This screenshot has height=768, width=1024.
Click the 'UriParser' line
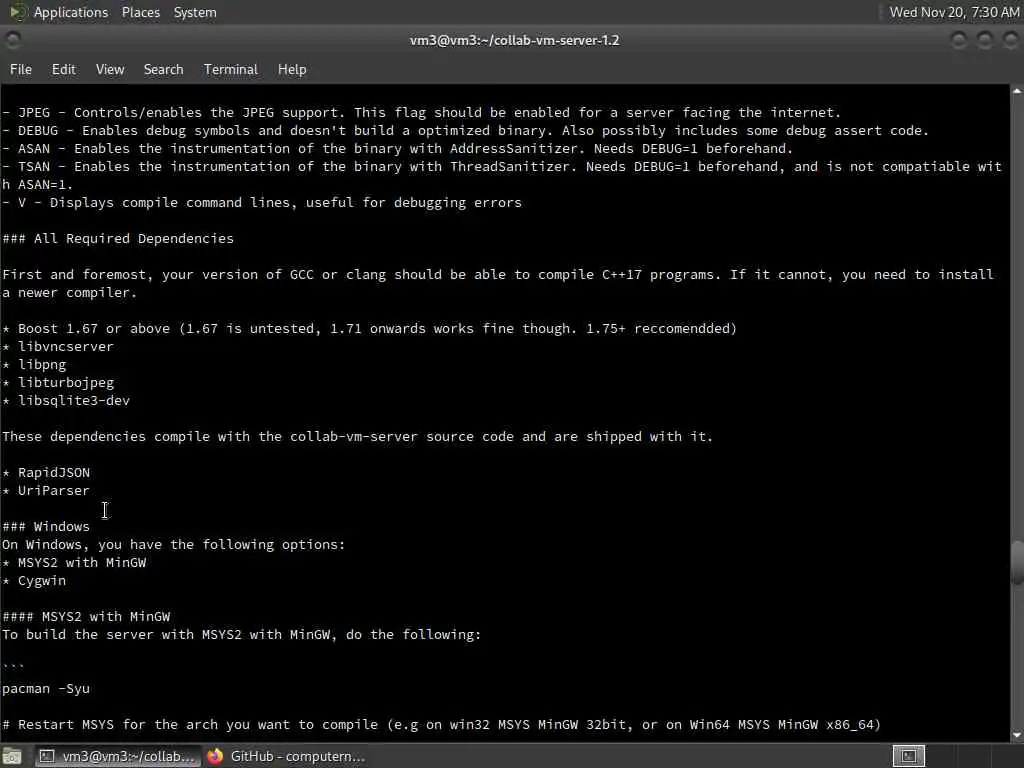pos(46,490)
